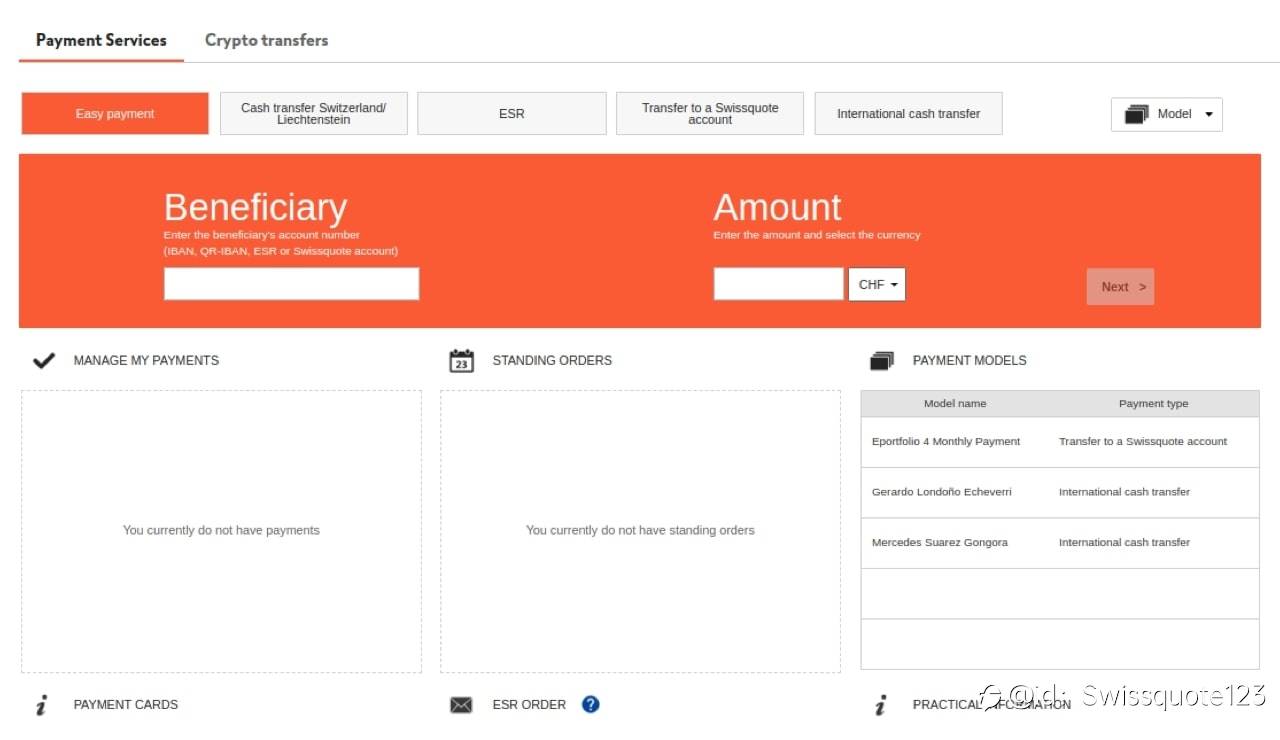
Task: Select the Easy payment option
Action: tap(115, 114)
